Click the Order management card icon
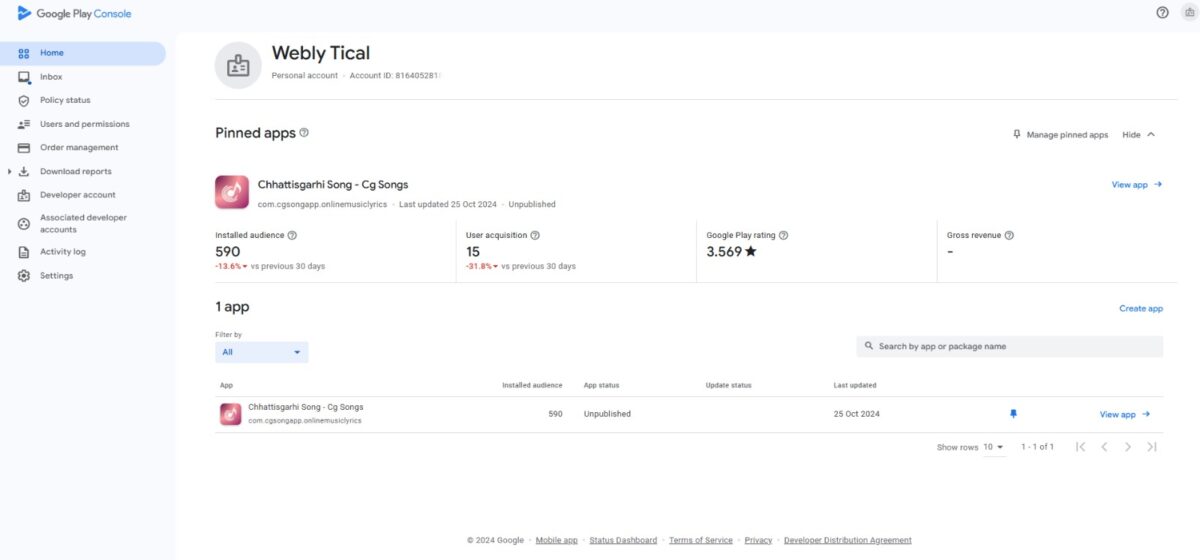The height and width of the screenshot is (560, 1200). [24, 148]
